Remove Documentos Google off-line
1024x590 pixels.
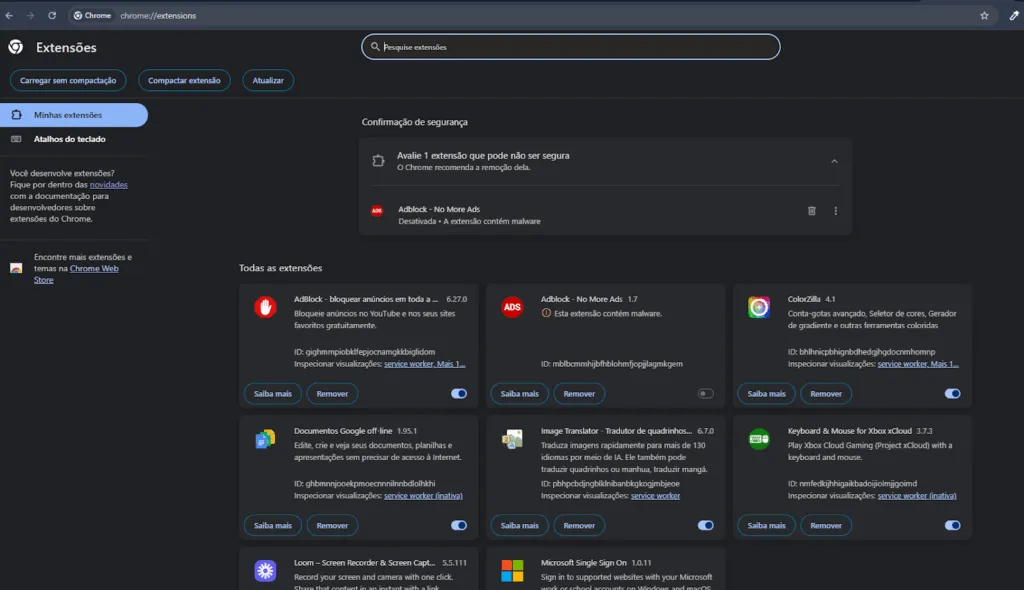coord(332,526)
